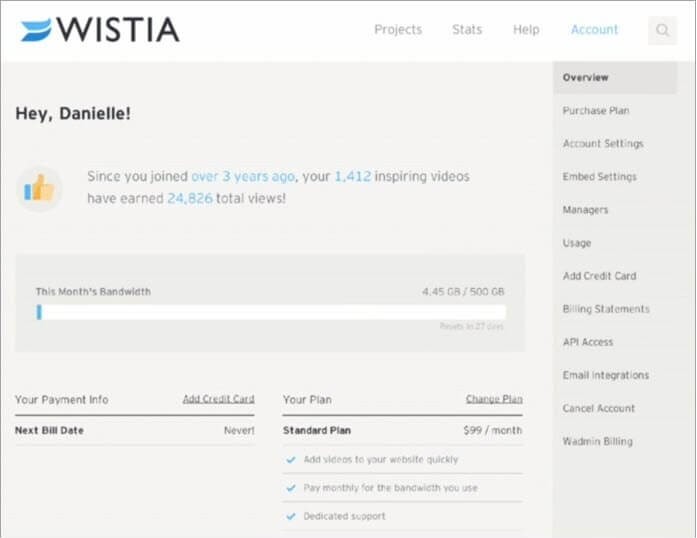This screenshot has width=697, height=538.
Task: Open the Usage page
Action: coord(577,243)
